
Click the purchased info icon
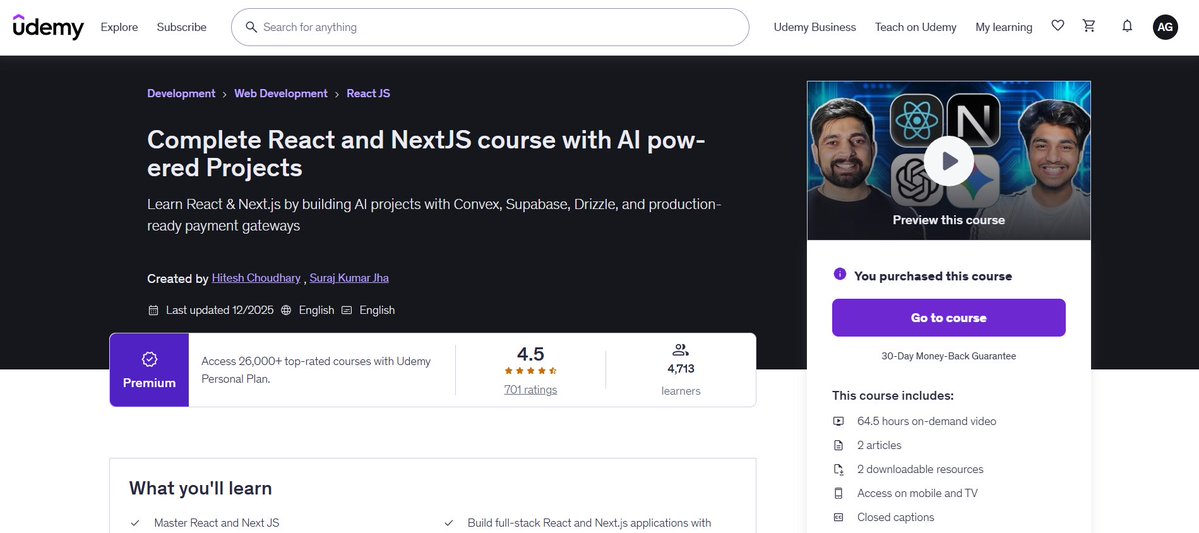click(840, 274)
